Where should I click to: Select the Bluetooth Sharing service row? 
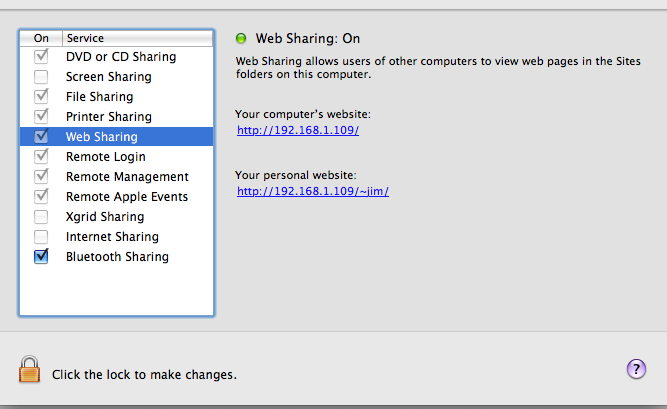pos(116,256)
